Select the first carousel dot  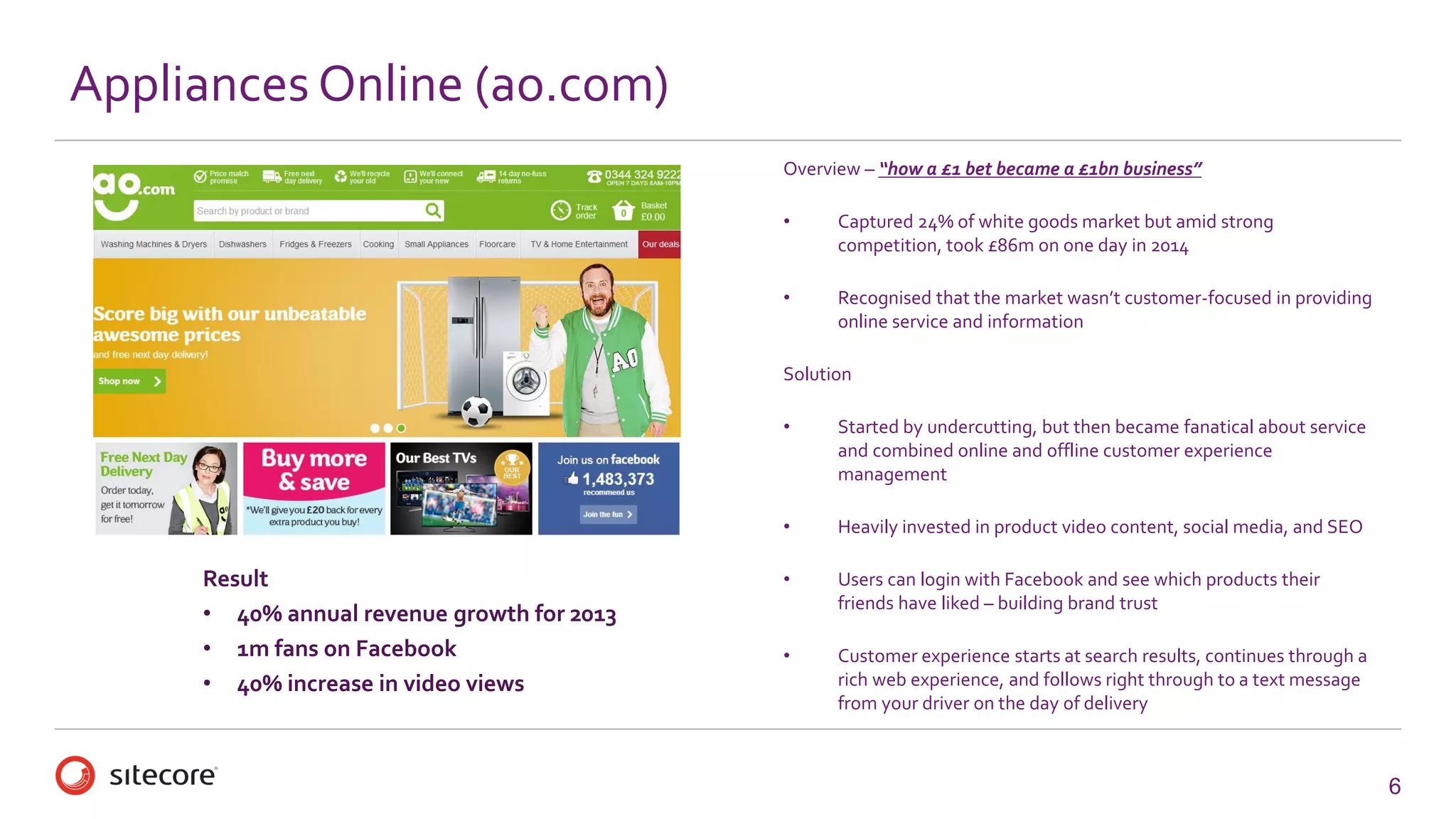375,428
